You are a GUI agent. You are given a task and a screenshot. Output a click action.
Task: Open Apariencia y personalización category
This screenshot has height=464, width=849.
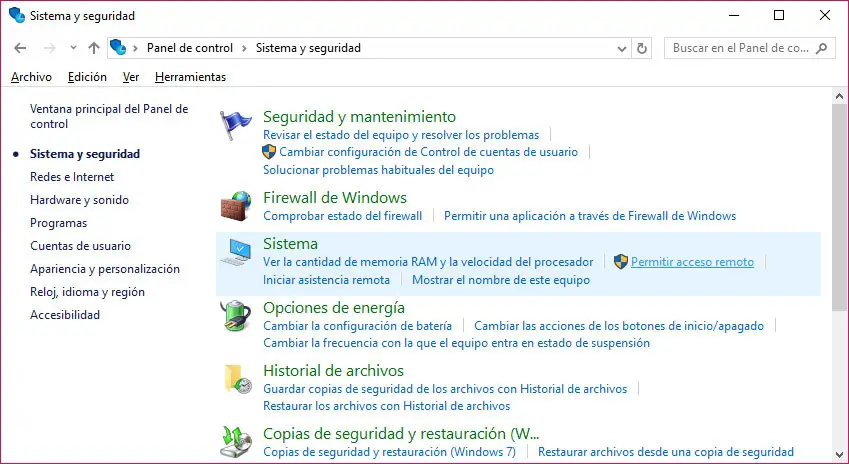click(105, 269)
